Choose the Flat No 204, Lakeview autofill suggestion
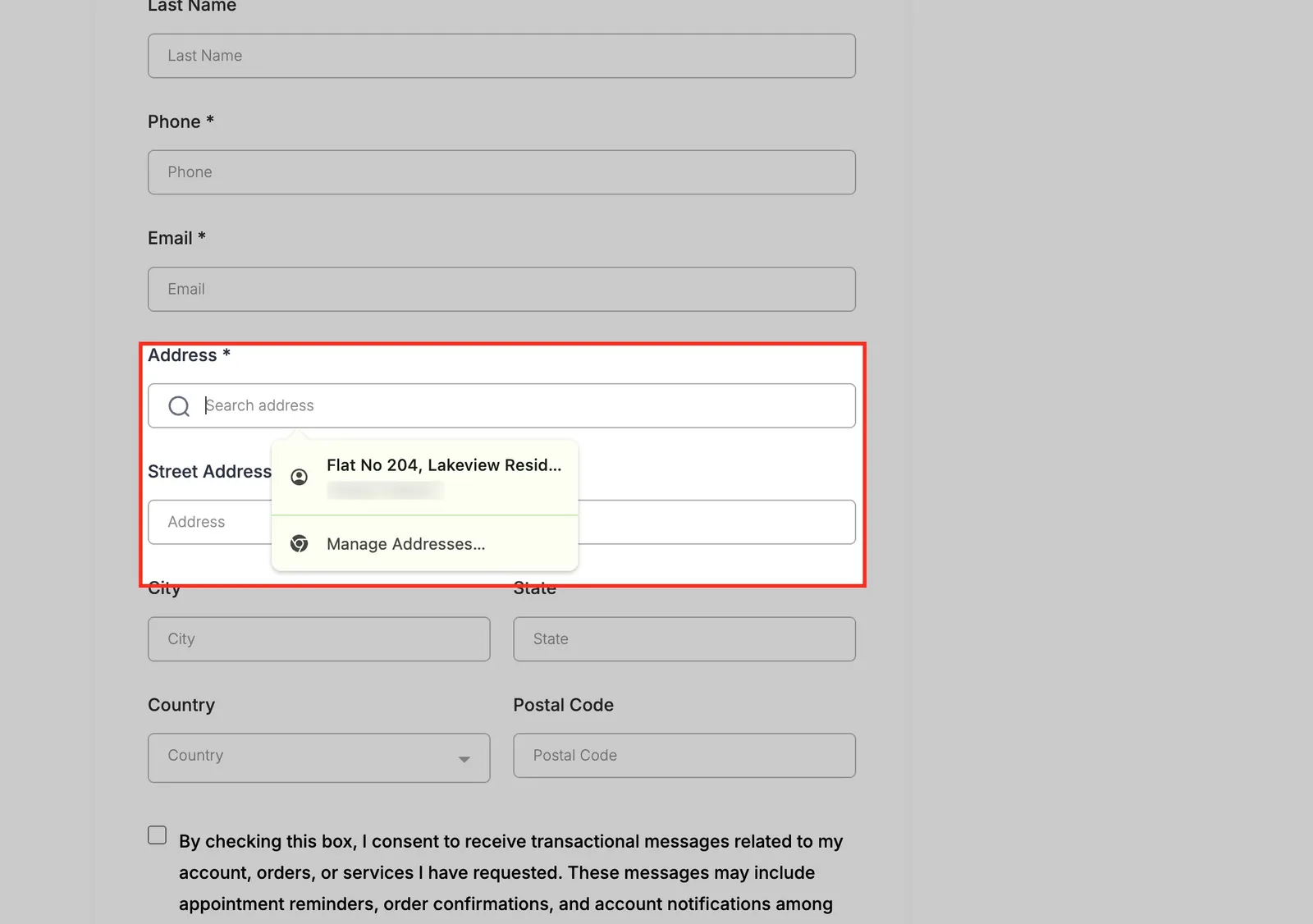Screen dimensions: 1313x924 coord(425,478)
